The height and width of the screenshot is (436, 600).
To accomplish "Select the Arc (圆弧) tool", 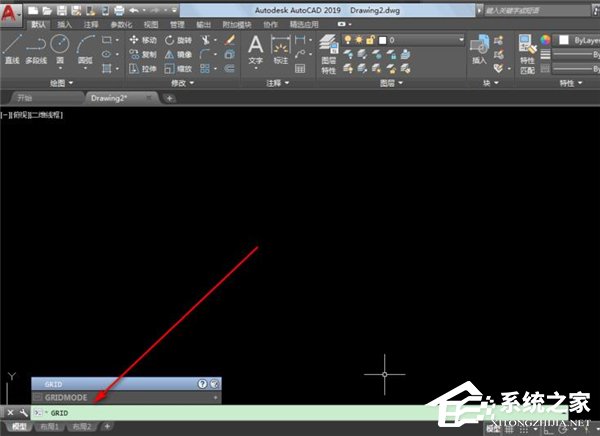I will 85,49.
